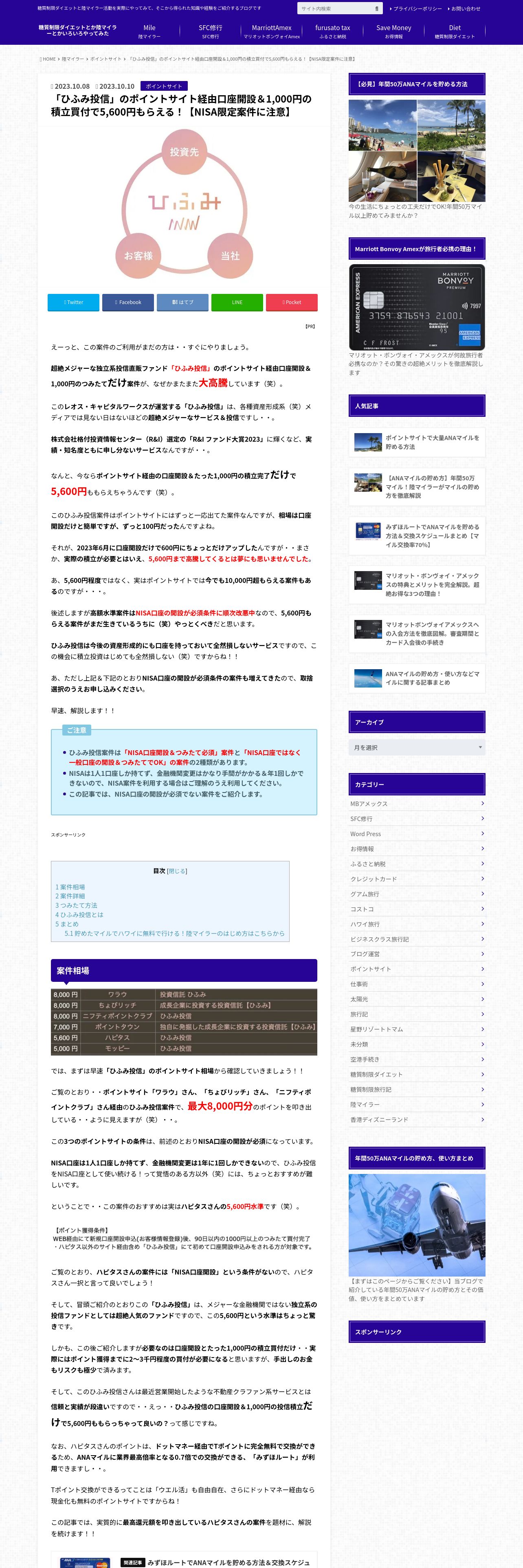Click the ポイントサイト category tag badge
Viewport: 523px width, 1568px height.
point(164,86)
